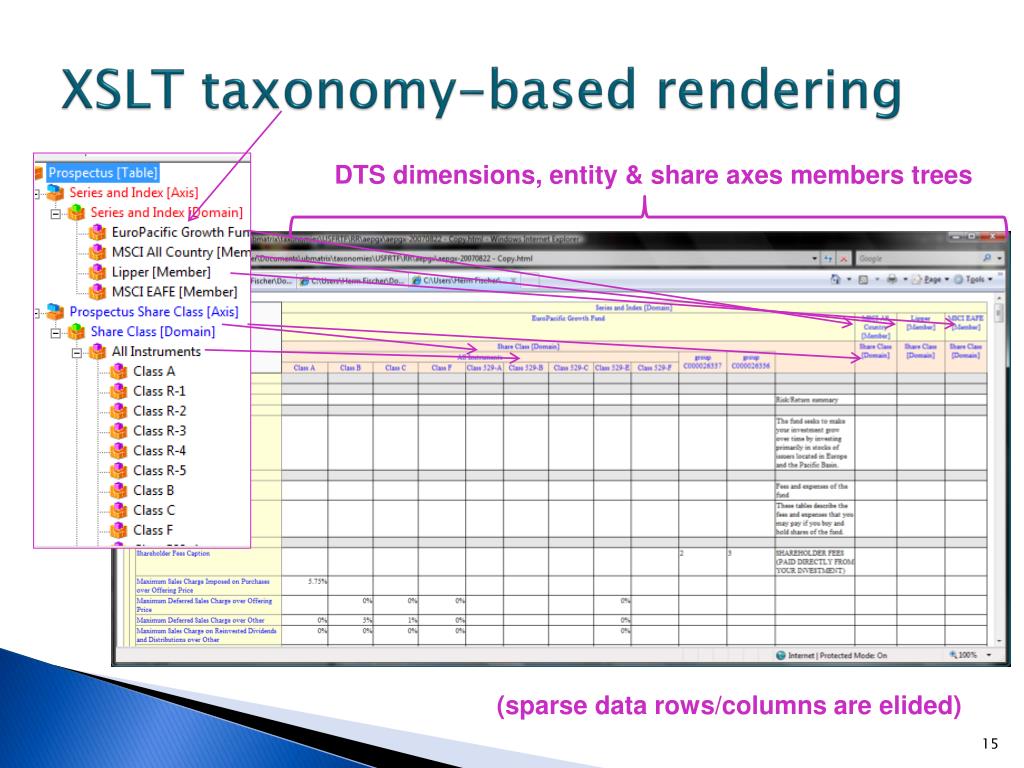The image size is (1024, 768).
Task: Select the Lipper [Member] tree item
Action: coord(161,272)
